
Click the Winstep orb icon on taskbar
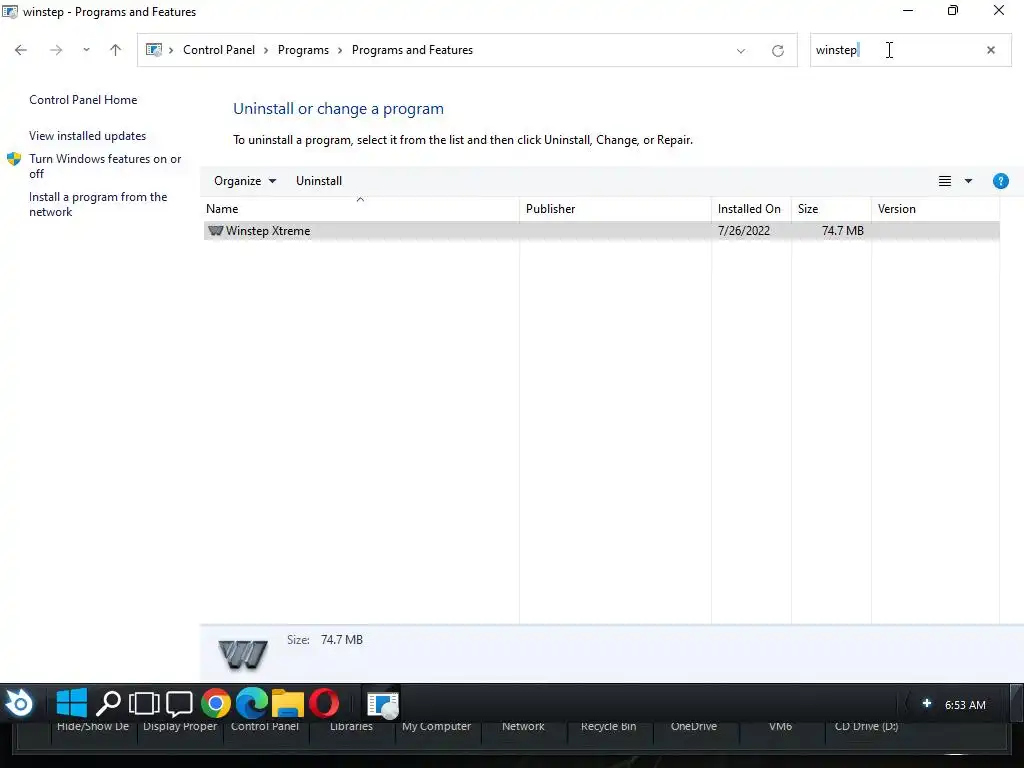[x=19, y=704]
